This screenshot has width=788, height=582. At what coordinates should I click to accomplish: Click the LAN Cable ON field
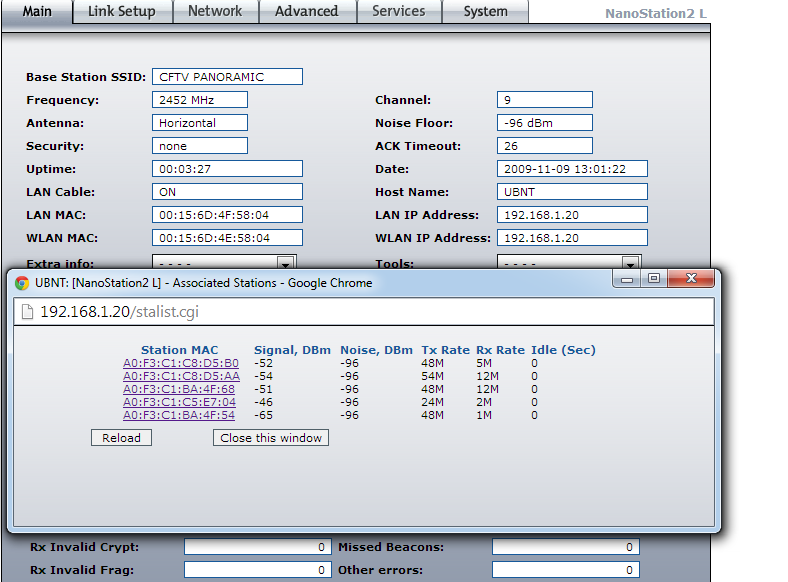tap(227, 192)
